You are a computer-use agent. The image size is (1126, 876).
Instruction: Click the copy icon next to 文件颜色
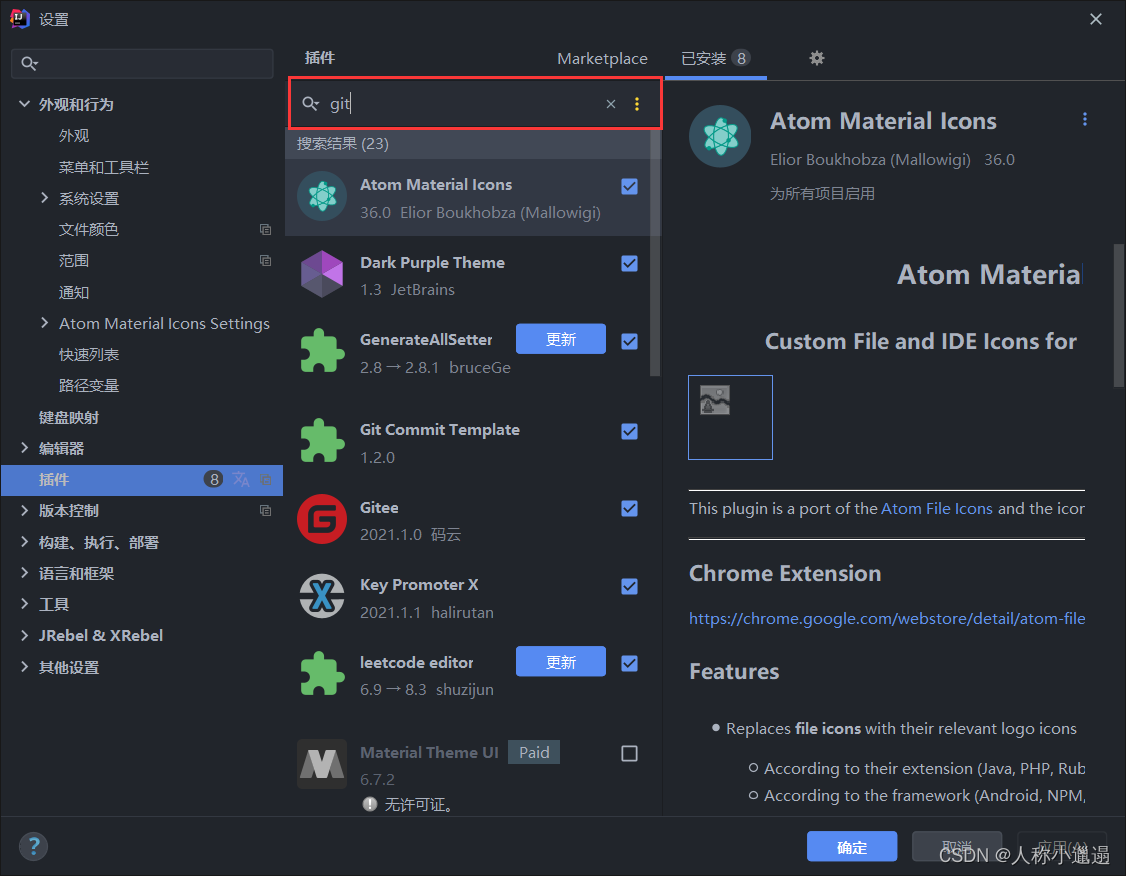tap(265, 230)
